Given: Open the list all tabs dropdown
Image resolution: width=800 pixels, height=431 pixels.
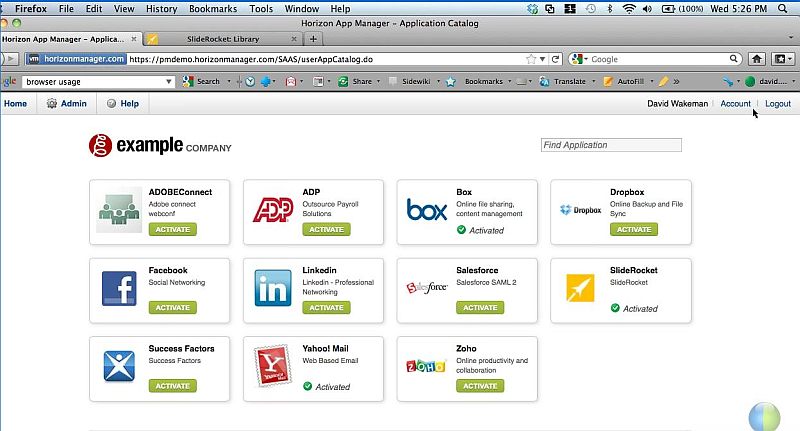Looking at the screenshot, I should 791,38.
